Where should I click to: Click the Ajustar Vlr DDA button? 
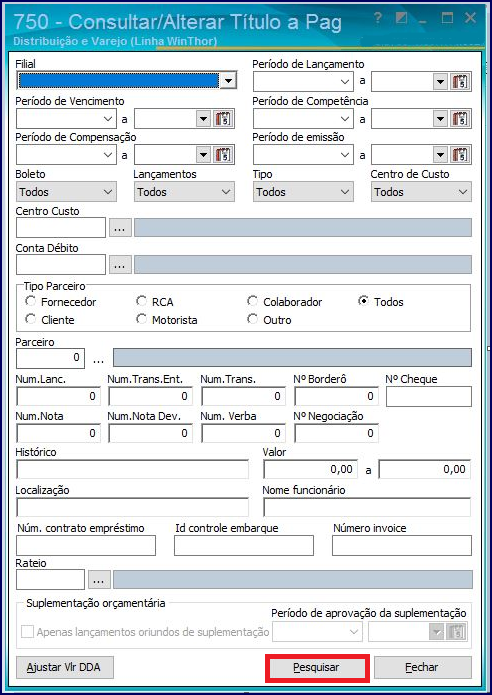(x=65, y=668)
